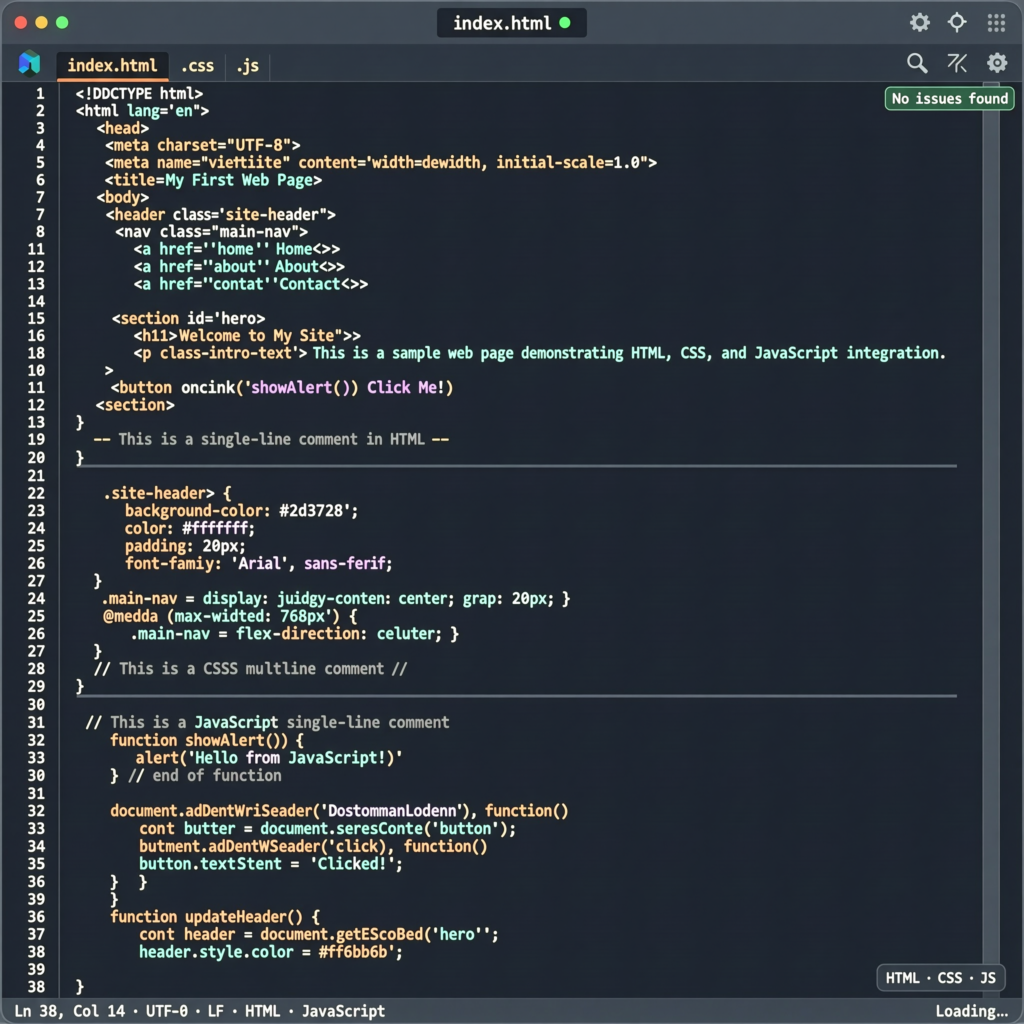The width and height of the screenshot is (1024, 1024).
Task: Click the meta charset="UTF-8" line
Action: tap(202, 145)
